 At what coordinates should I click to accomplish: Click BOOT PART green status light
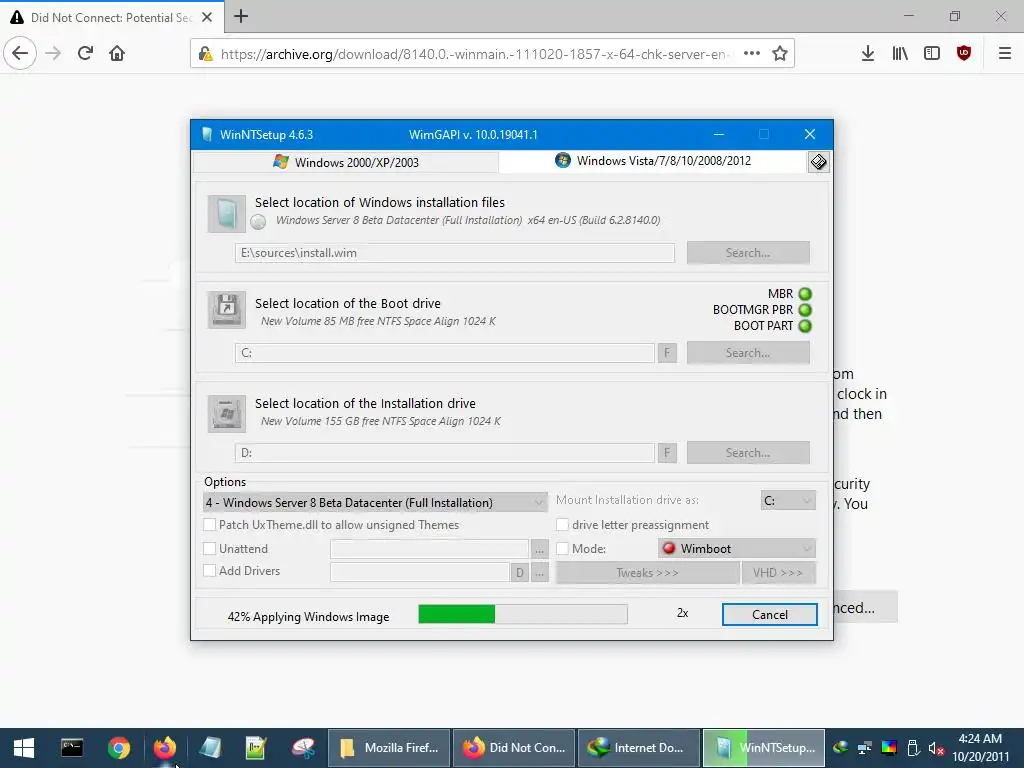coord(805,326)
